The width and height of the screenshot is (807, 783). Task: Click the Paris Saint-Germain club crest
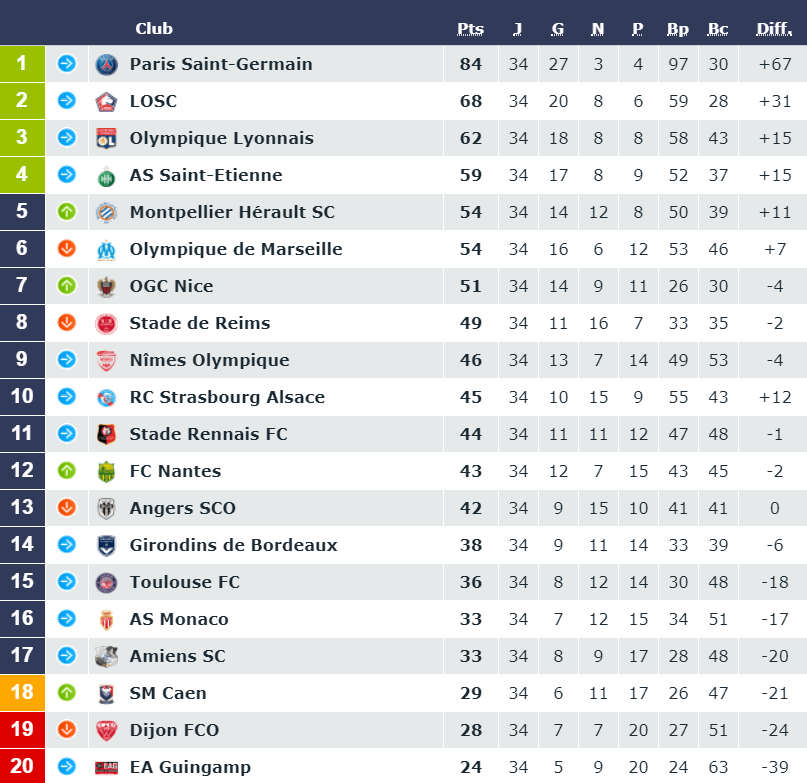tap(107, 64)
